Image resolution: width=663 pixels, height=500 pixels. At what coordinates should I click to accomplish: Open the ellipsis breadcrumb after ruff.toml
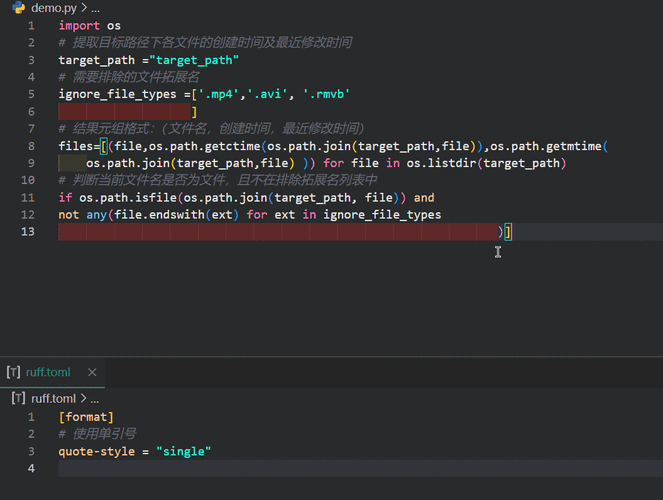(95, 399)
